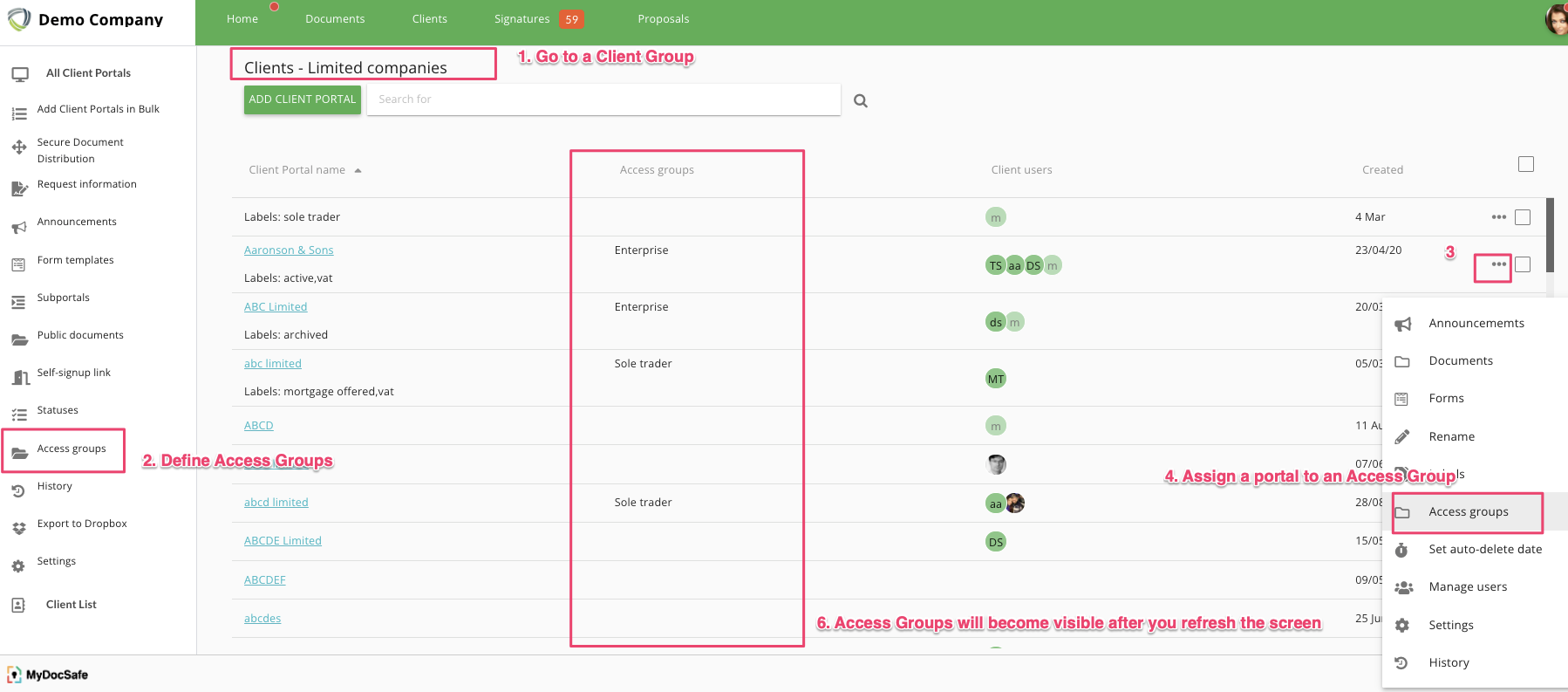The height and width of the screenshot is (692, 1568).
Task: Sort by Client Portal name arrow
Action: pyautogui.click(x=358, y=170)
